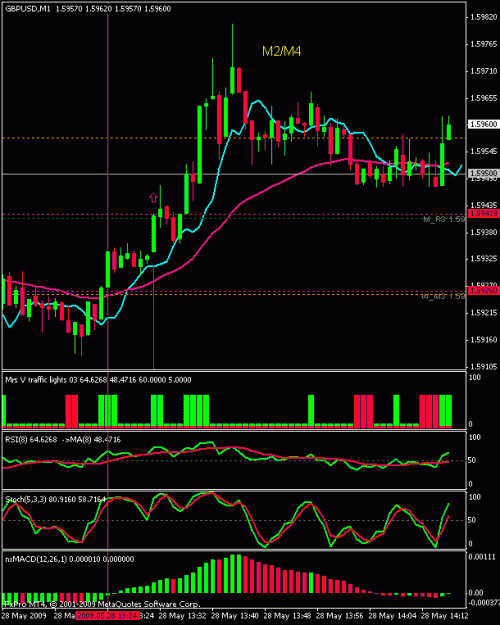The width and height of the screenshot is (500, 625).
Task: Select the Stoch(5,3,3) indicator label
Action: (x=55, y=499)
